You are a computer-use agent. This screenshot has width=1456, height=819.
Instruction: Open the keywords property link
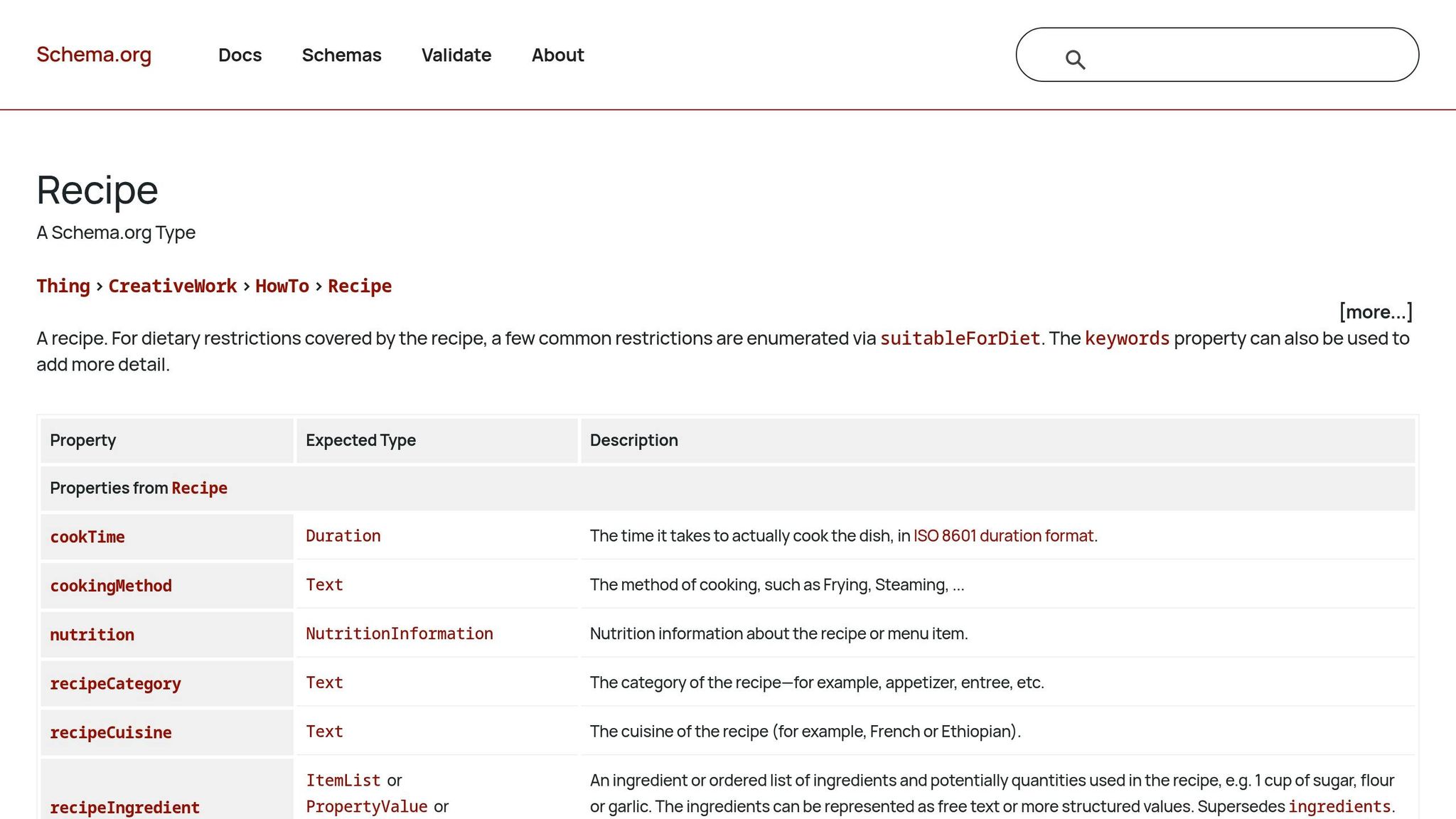1127,338
